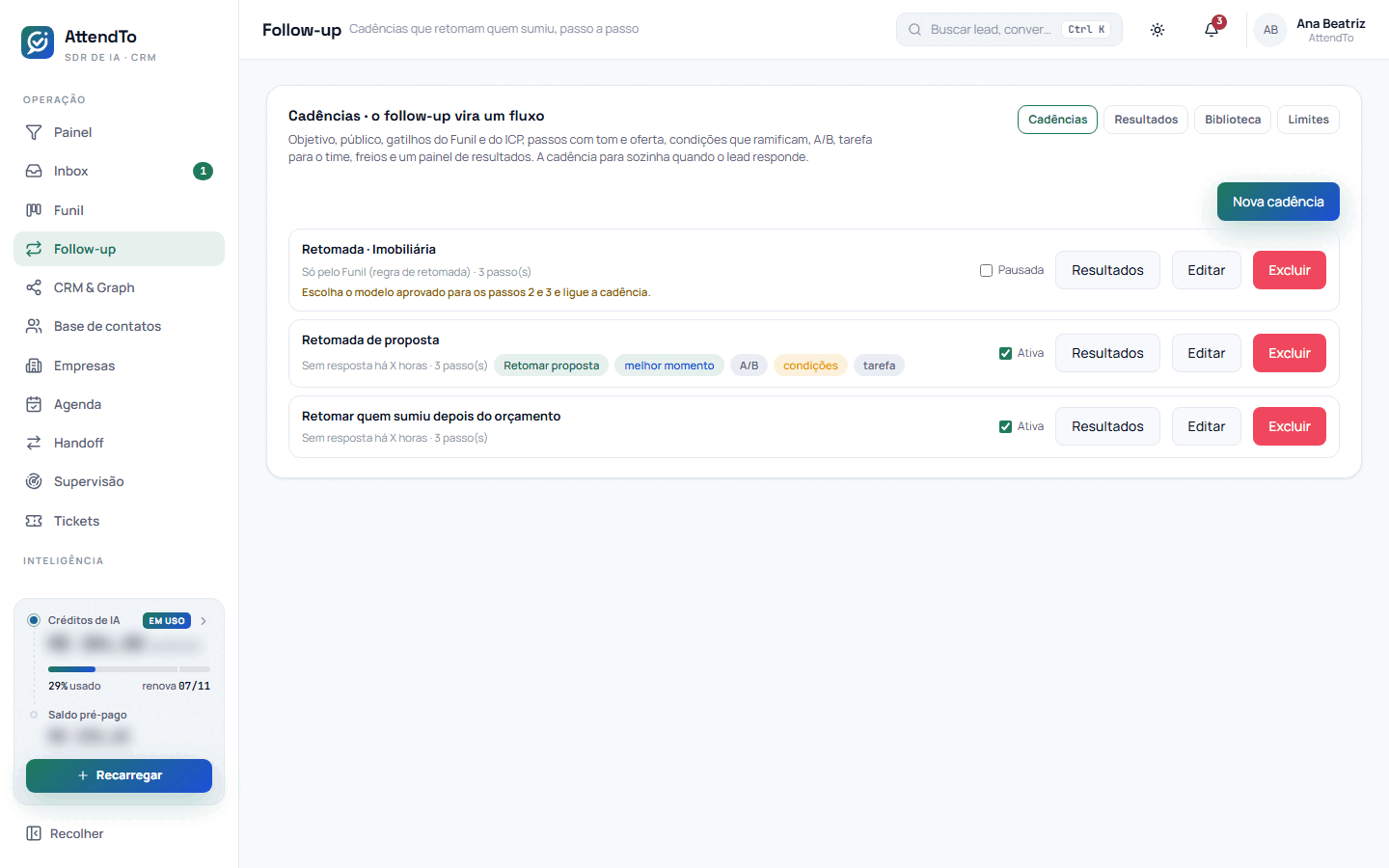Open the Tickets icon
The image size is (1389, 868).
click(x=34, y=521)
